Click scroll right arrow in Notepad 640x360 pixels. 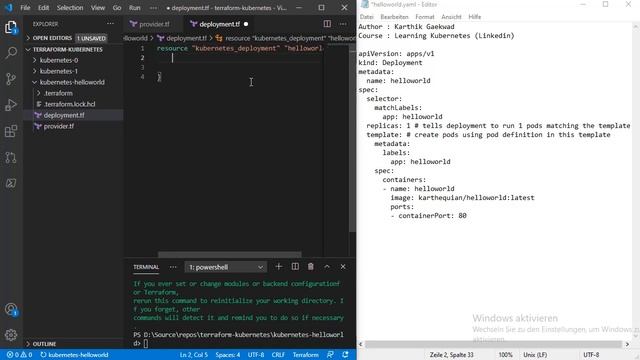(x=627, y=344)
